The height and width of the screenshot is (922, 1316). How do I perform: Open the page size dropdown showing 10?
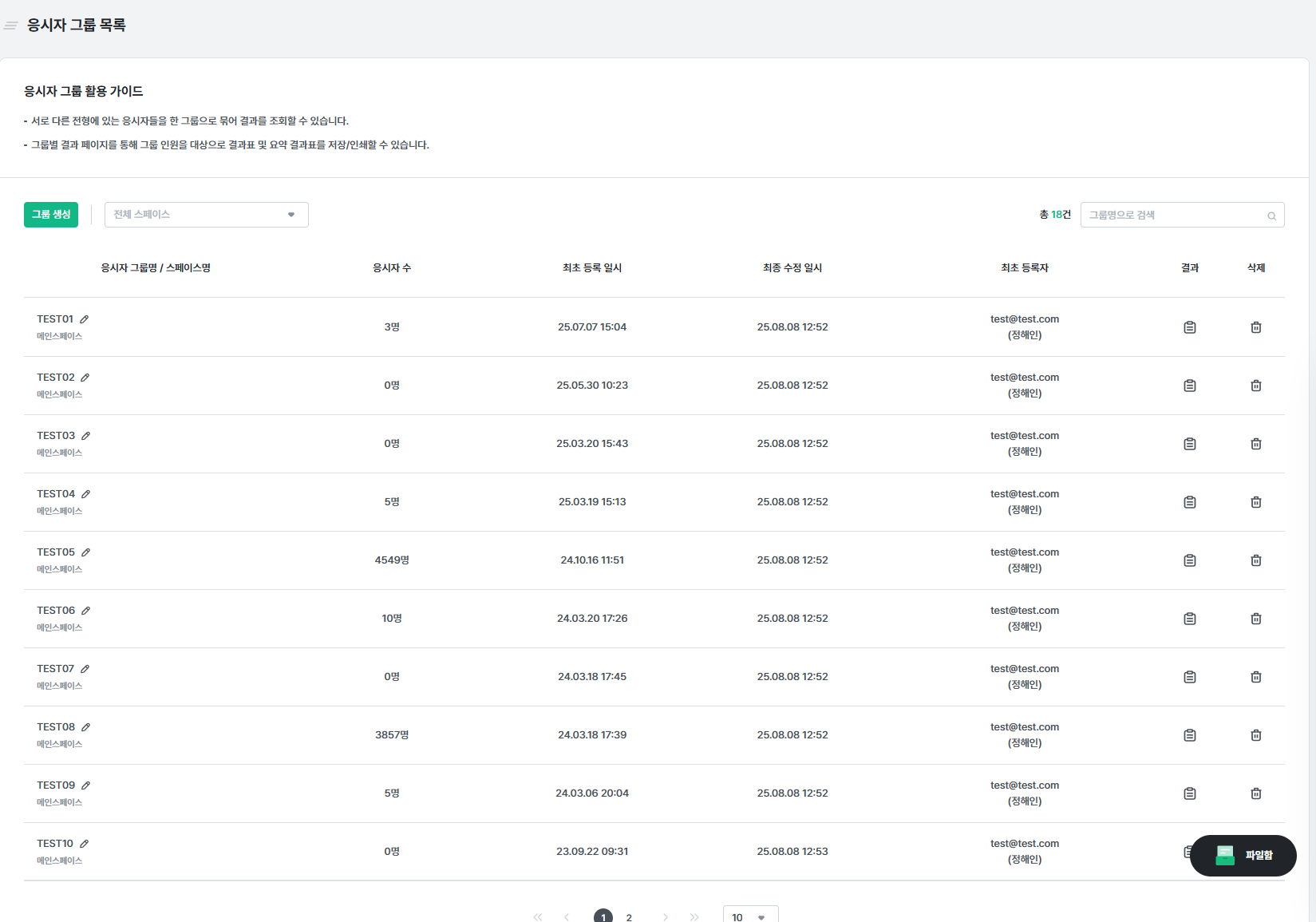[749, 916]
